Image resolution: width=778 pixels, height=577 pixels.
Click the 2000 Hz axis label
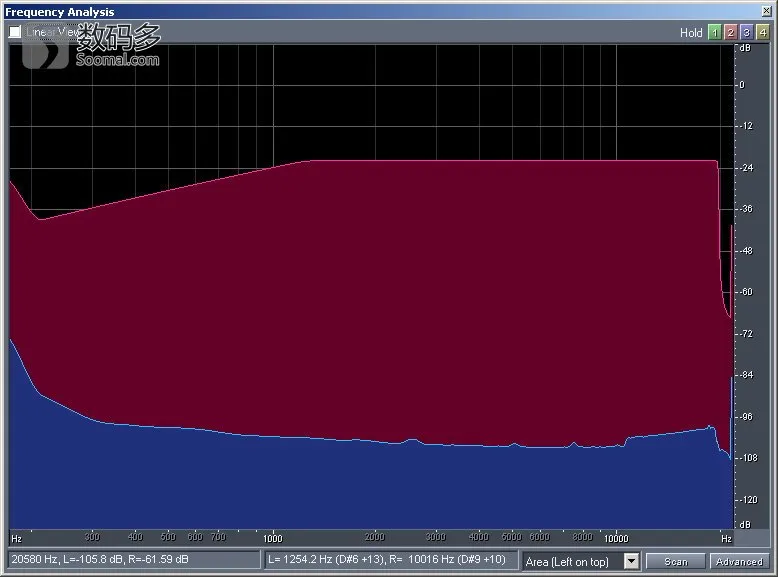(x=375, y=537)
